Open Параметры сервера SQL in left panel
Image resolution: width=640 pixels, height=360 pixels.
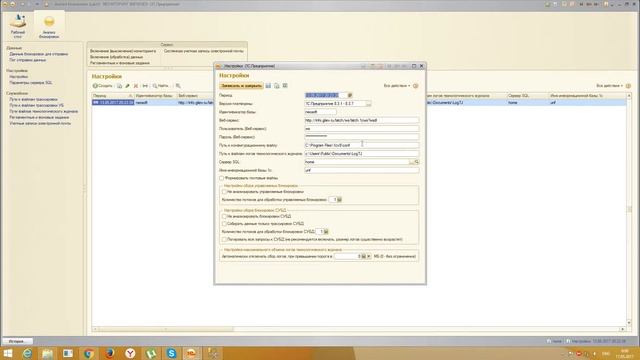pos(31,82)
